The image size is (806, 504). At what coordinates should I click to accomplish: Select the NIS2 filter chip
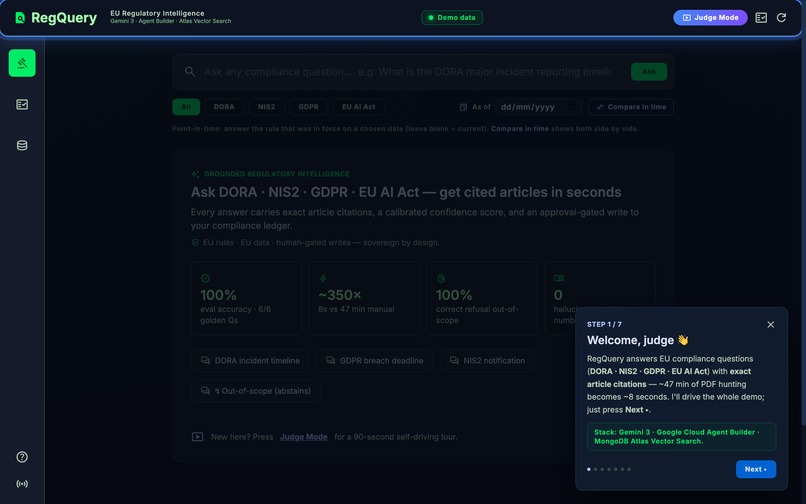tap(266, 107)
